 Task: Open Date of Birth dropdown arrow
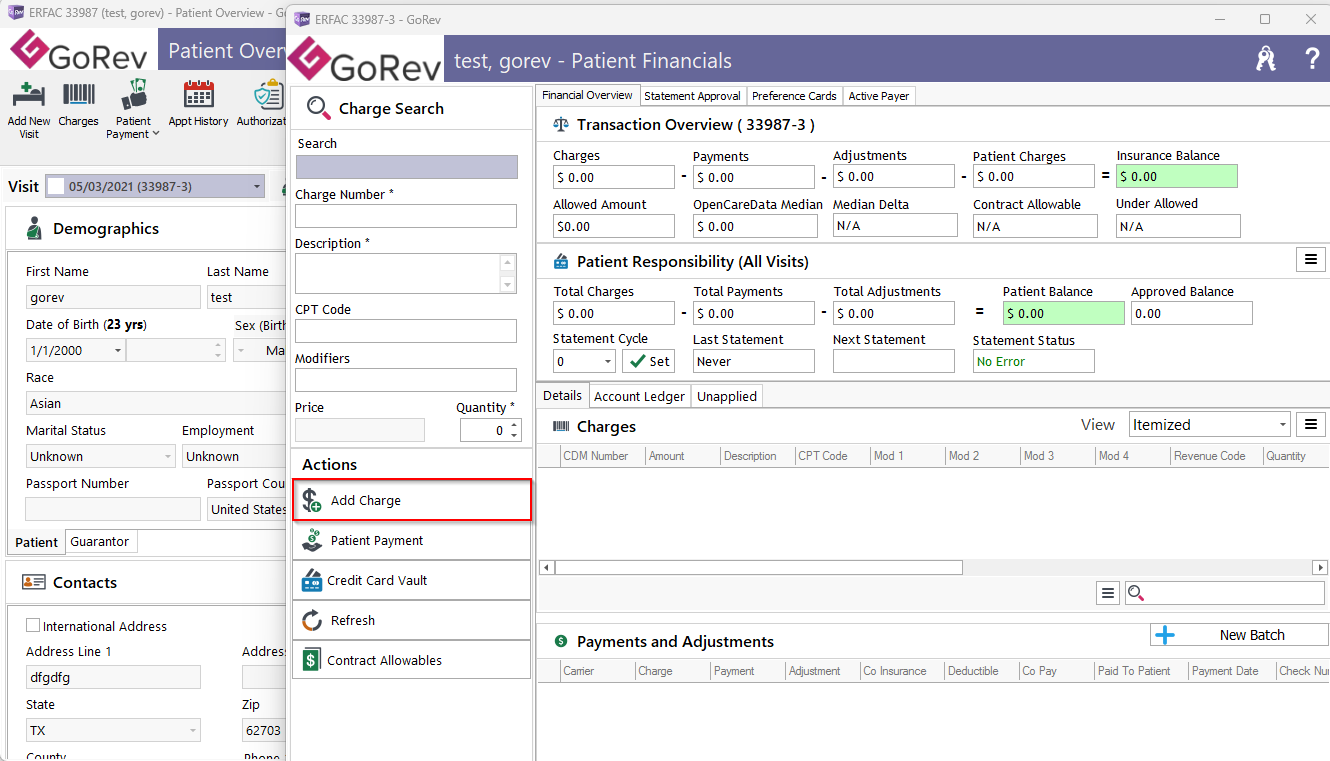pos(117,350)
